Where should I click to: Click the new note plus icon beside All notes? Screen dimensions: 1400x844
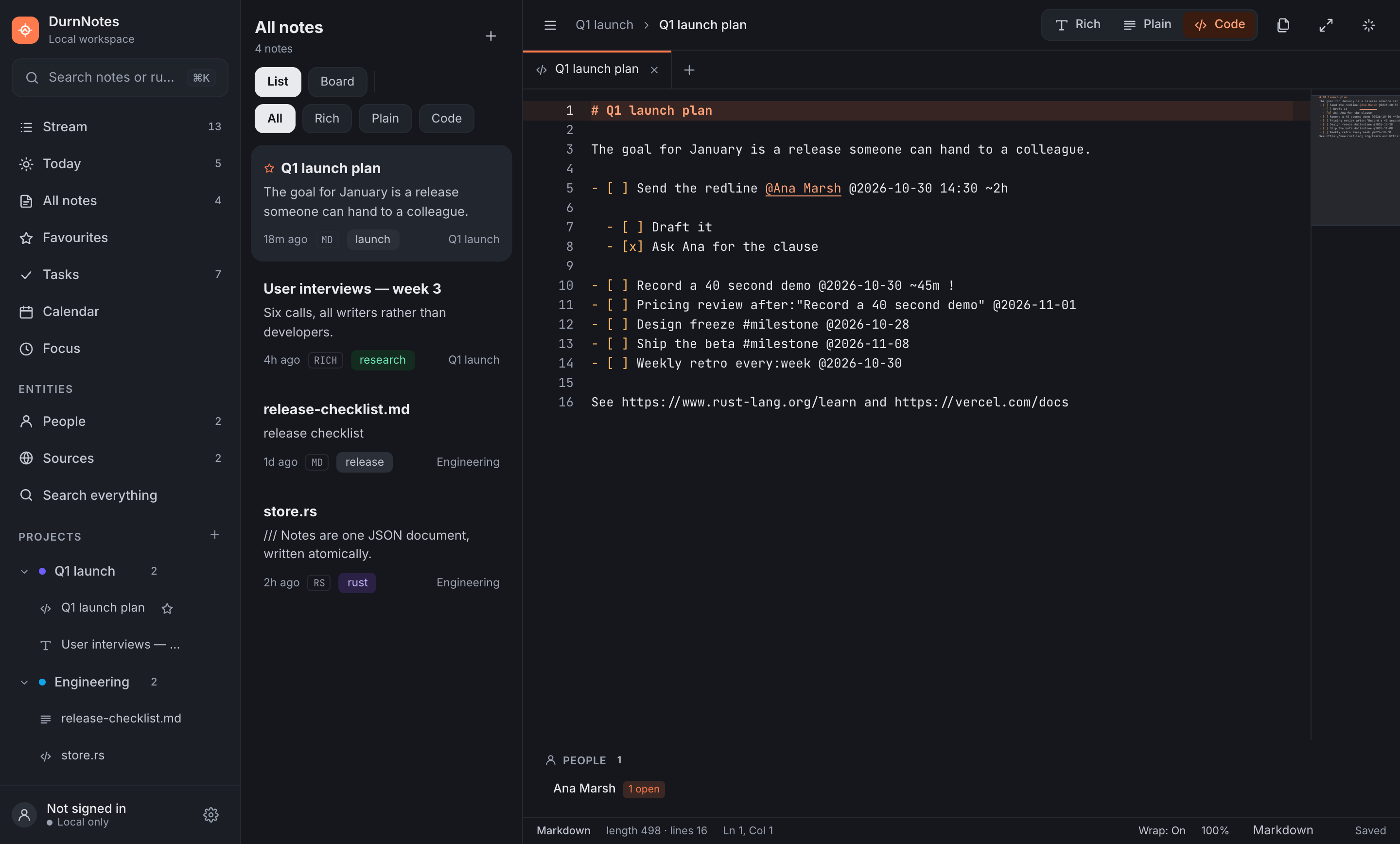(x=491, y=36)
